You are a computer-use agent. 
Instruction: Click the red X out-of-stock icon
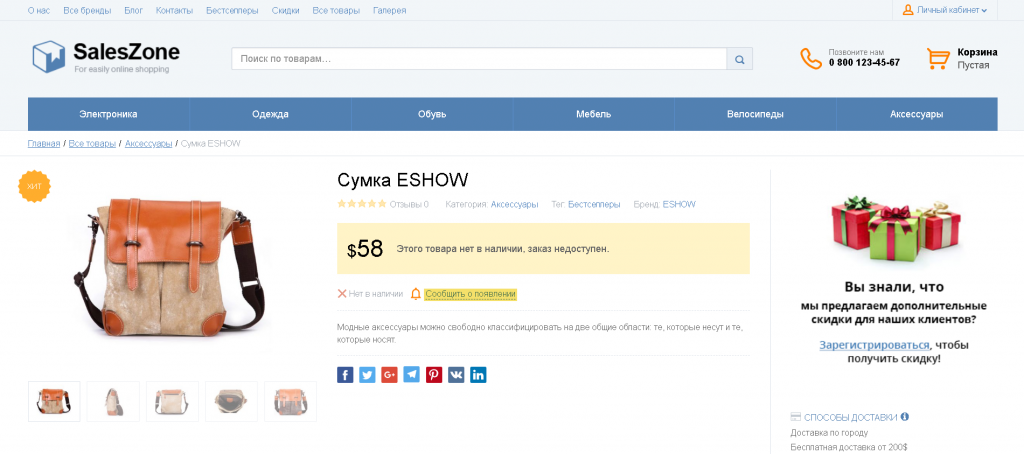pyautogui.click(x=342, y=294)
